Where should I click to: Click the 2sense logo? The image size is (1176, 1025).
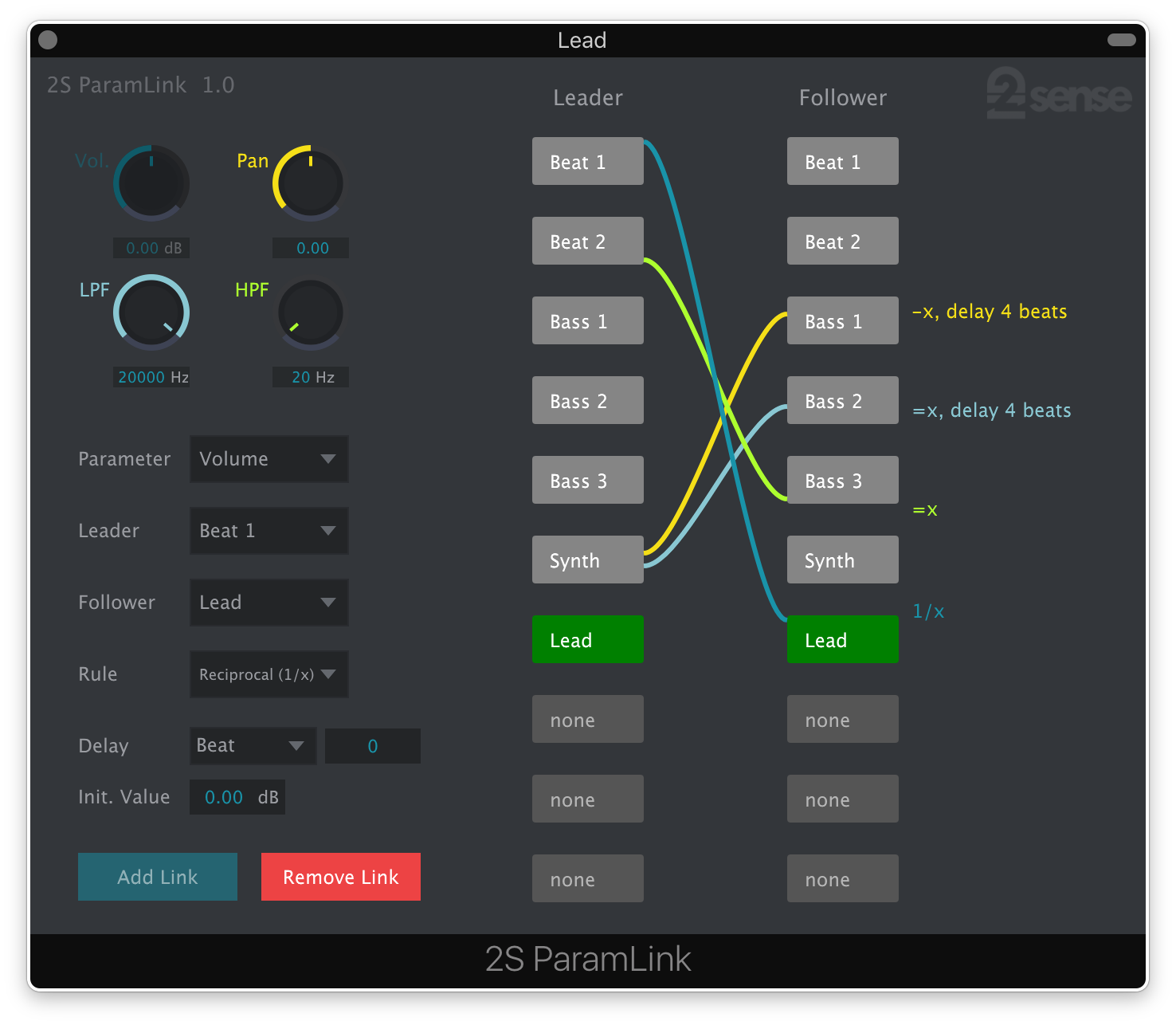(x=1059, y=93)
